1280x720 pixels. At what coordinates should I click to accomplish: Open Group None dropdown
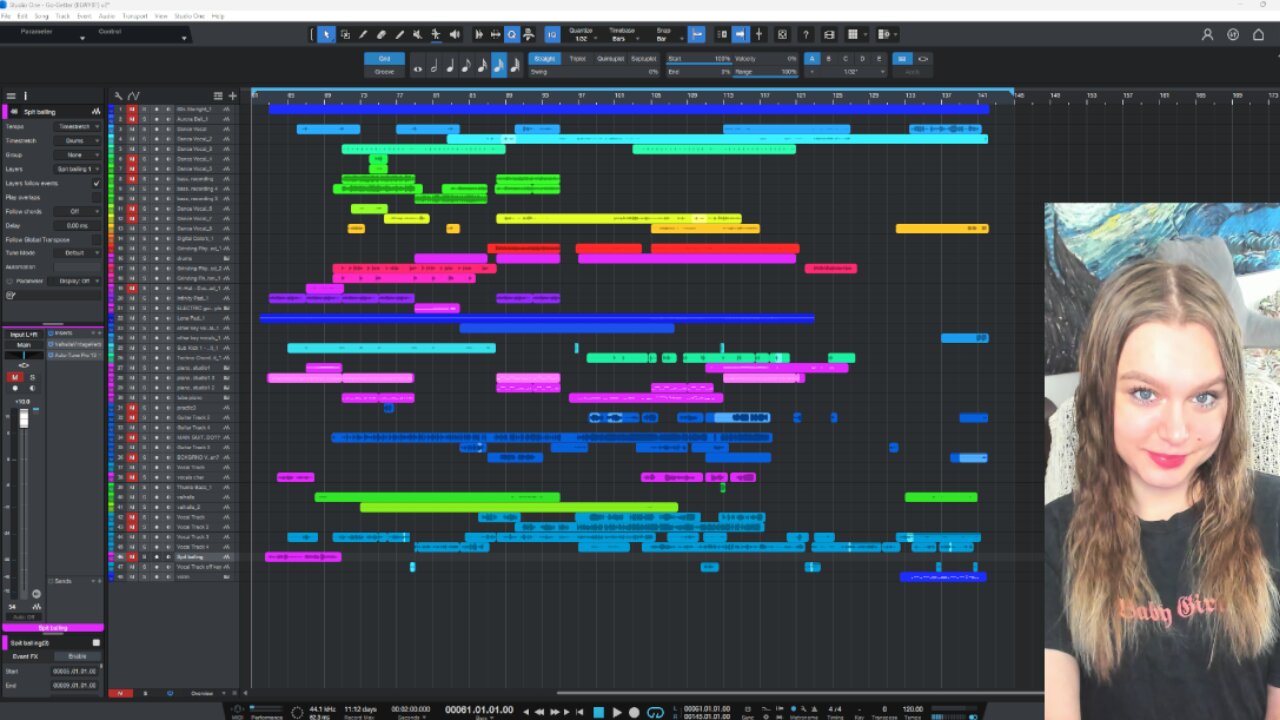pyautogui.click(x=78, y=155)
